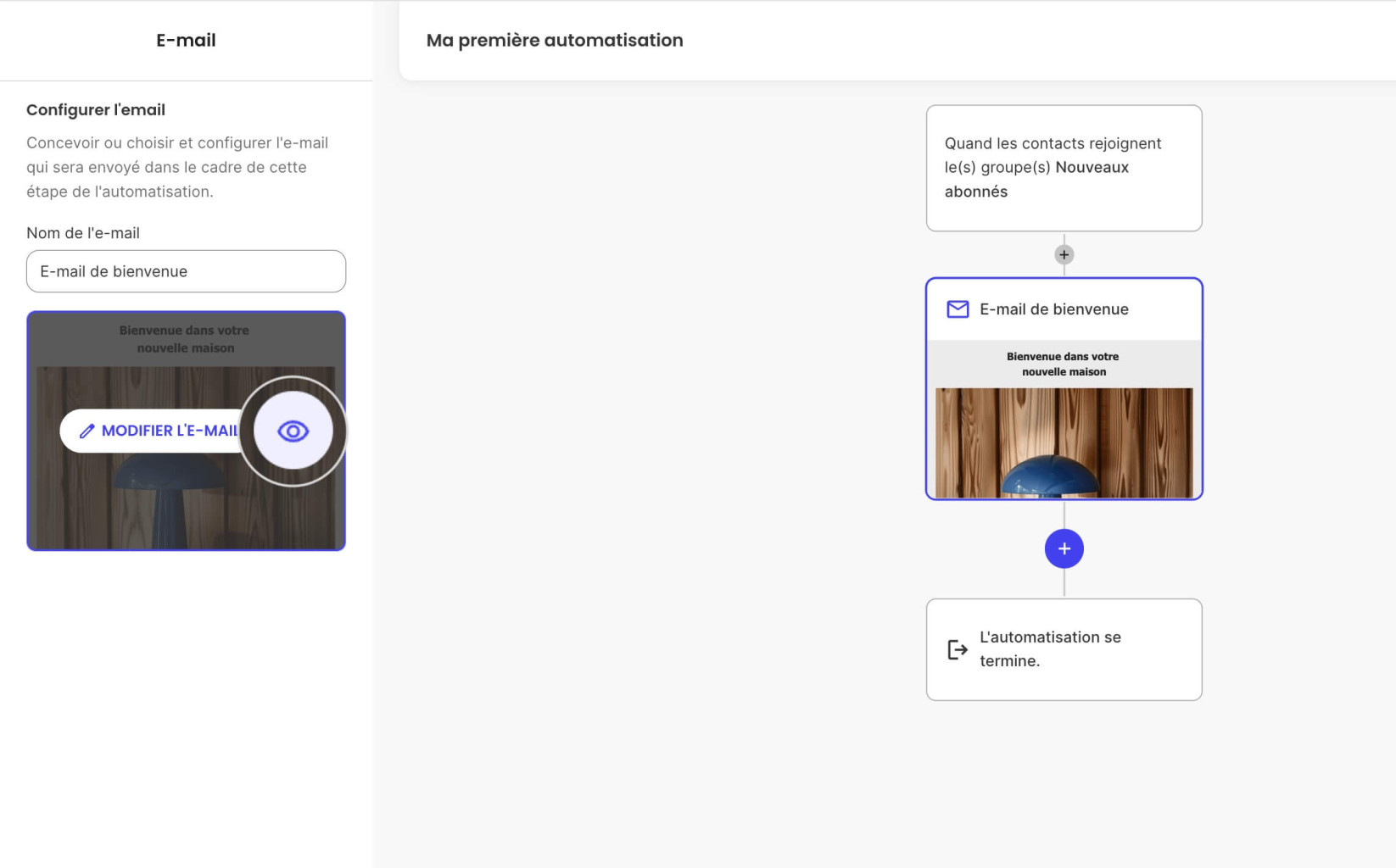This screenshot has width=1396, height=868.
Task: Preview the email with the eye icon
Action: pos(293,431)
